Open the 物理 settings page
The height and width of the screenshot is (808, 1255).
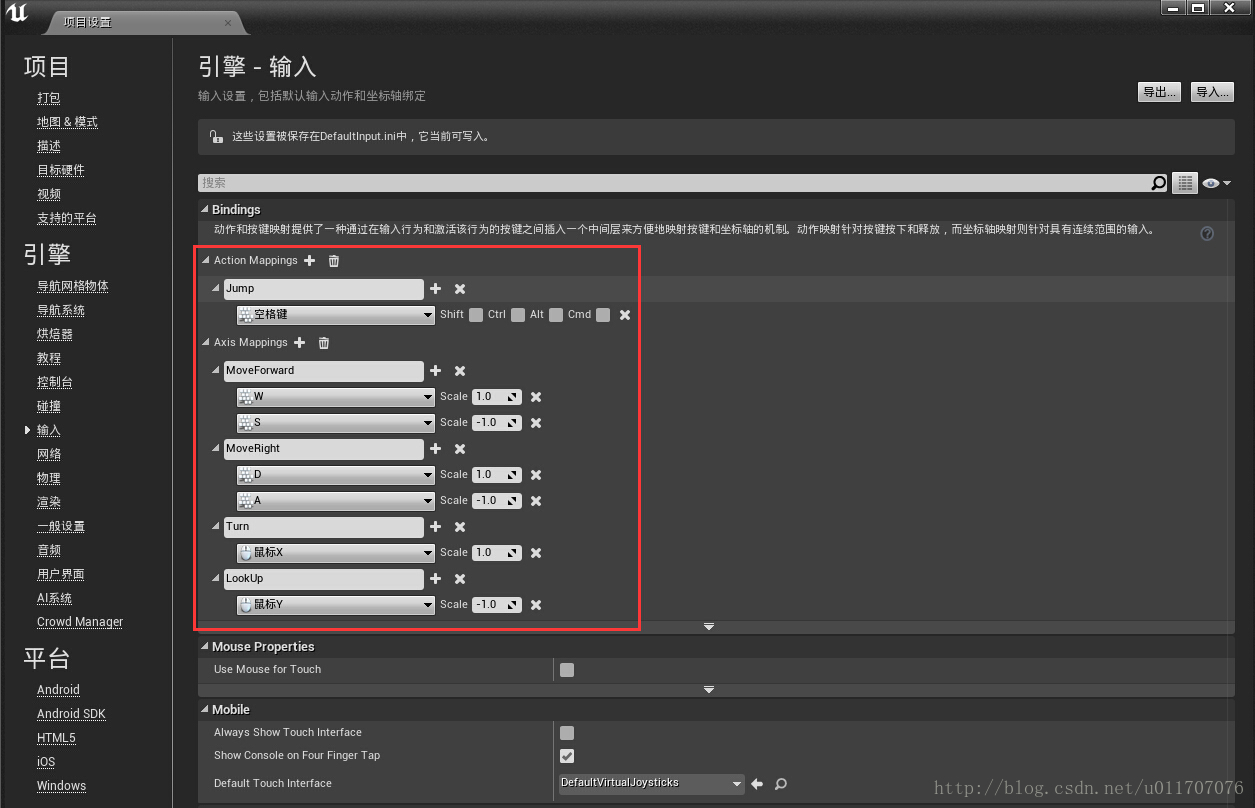(x=49, y=478)
